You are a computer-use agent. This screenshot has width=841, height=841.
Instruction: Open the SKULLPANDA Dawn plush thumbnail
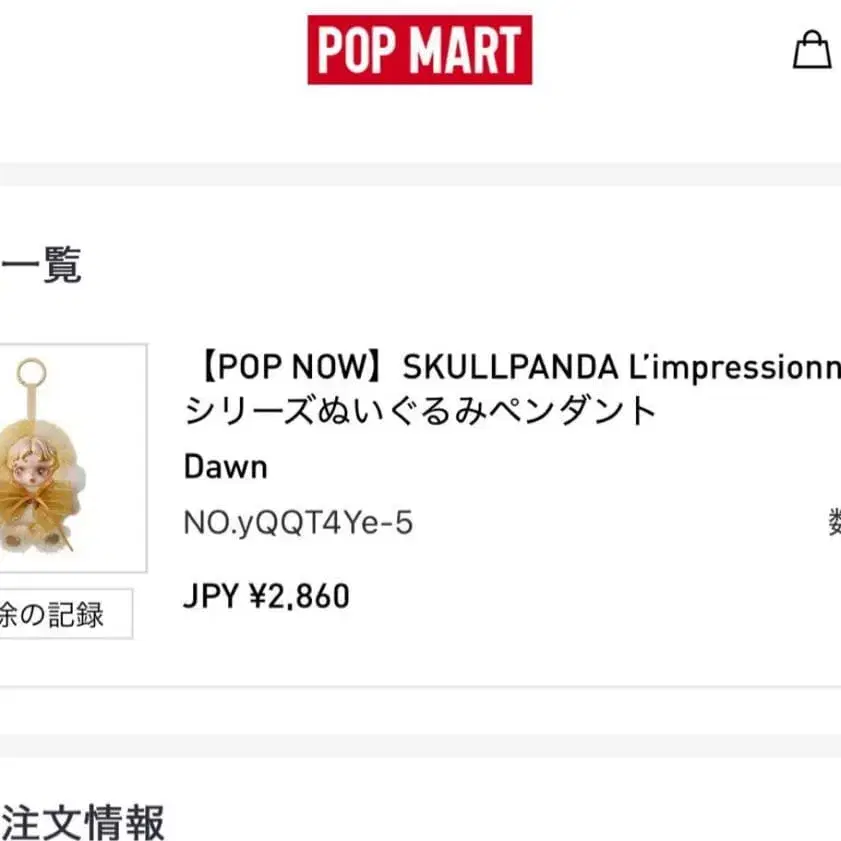tap(73, 458)
